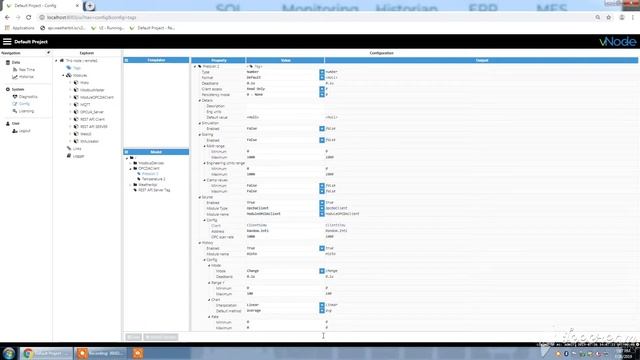Image resolution: width=640 pixels, height=360 pixels.
Task: Expand the ModbusDevices folder
Action: 131,163
